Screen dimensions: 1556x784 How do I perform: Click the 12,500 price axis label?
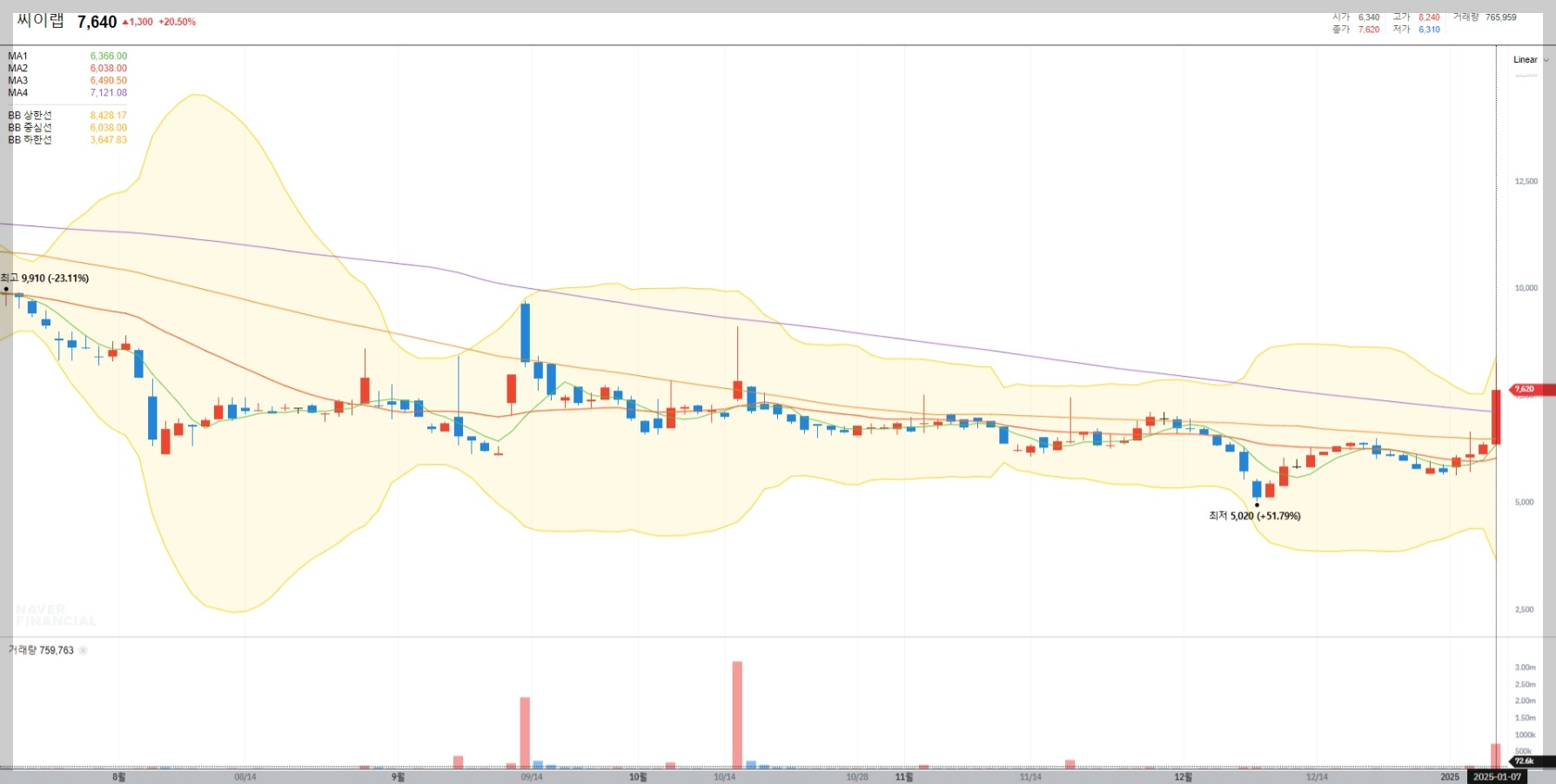1526,182
